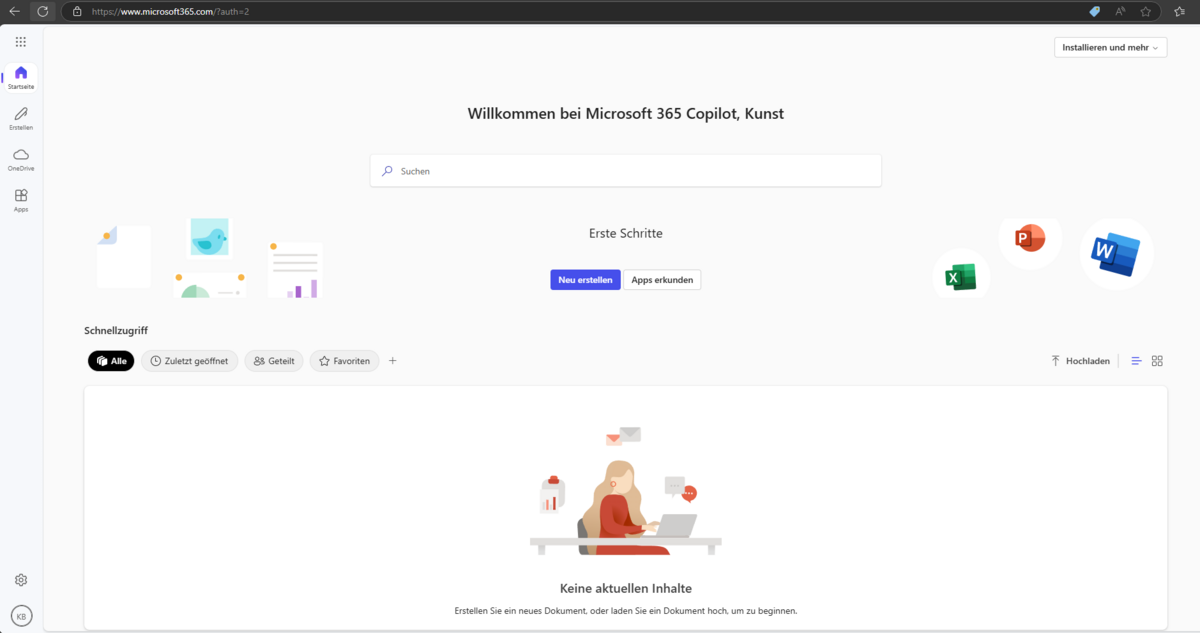Click the Neu erstellen button
Image resolution: width=1200 pixels, height=633 pixels.
coord(585,280)
